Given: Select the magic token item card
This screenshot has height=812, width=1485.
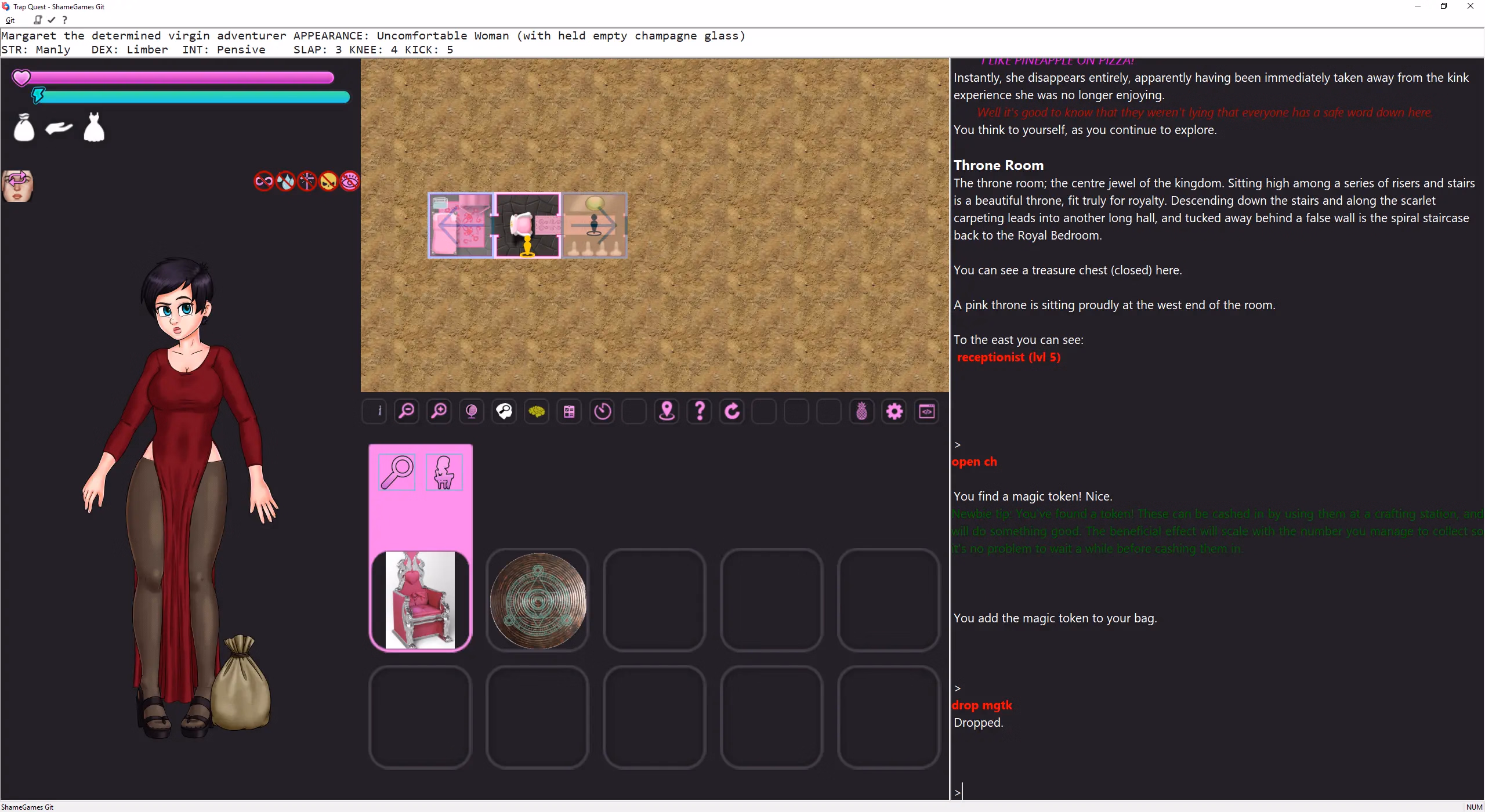Looking at the screenshot, I should (538, 600).
